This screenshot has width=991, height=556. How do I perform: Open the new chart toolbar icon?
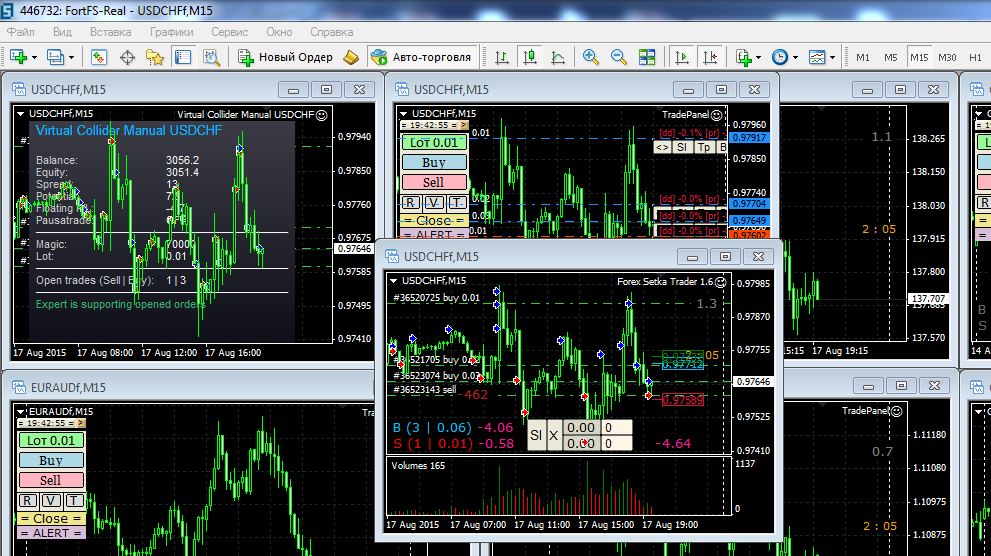[x=18, y=57]
